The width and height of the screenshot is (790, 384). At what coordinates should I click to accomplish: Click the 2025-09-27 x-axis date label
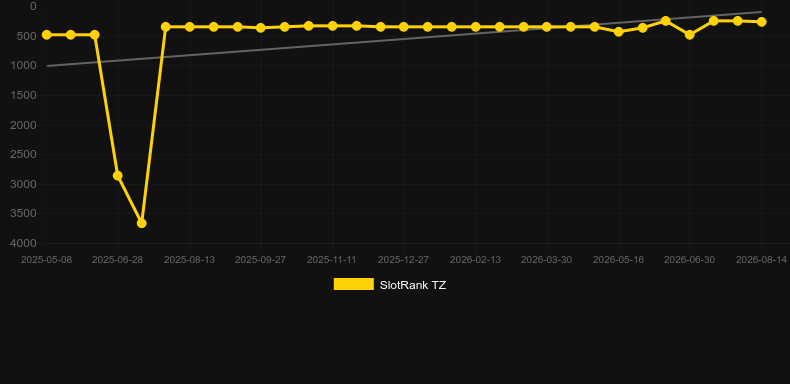click(x=260, y=260)
